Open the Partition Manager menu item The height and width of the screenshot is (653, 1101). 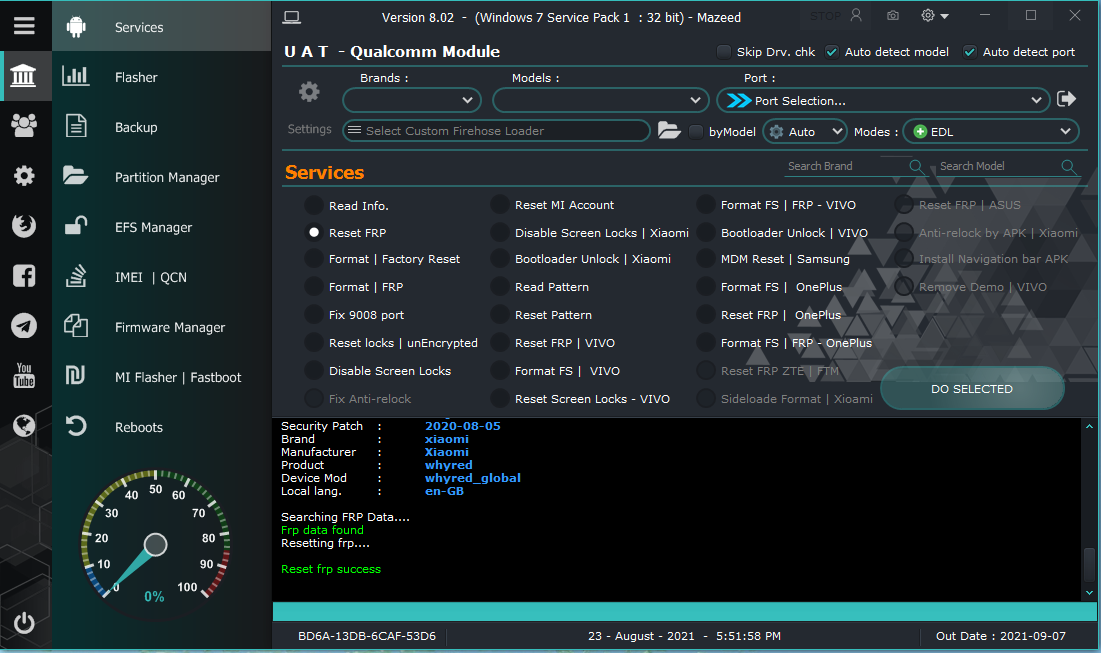(x=161, y=177)
